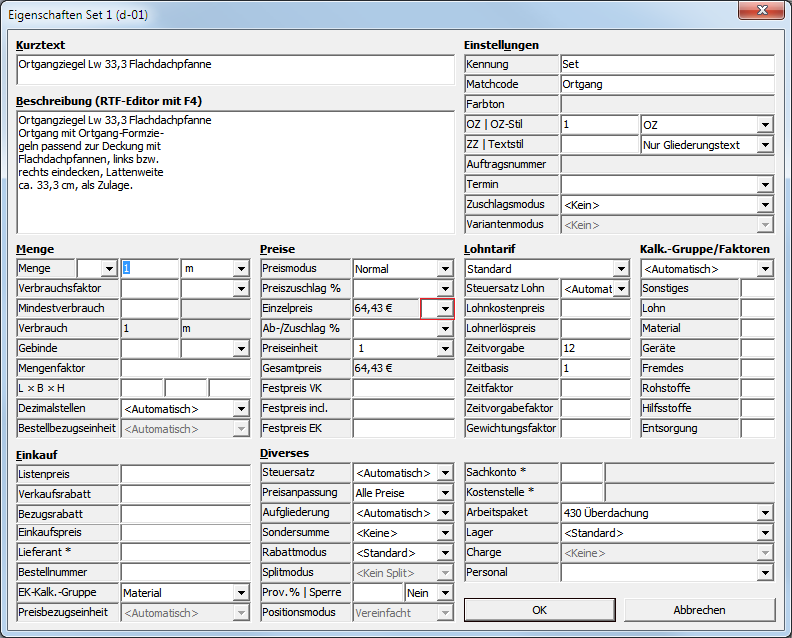Open the Kalk.-Gruppe dropdown showing Automatisch
Viewport: 792px width, 638px height.
pos(765,269)
